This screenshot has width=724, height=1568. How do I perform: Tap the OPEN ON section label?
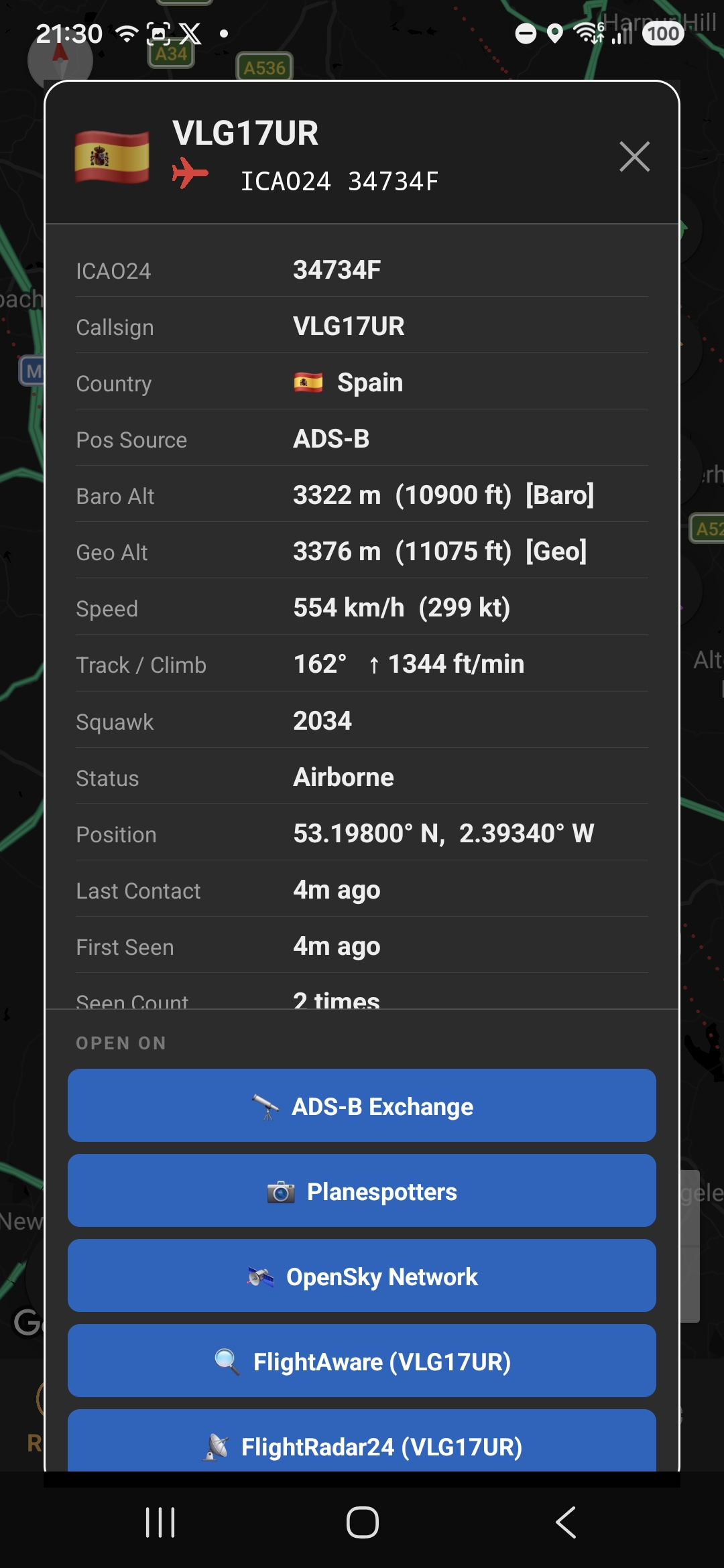click(x=121, y=1043)
